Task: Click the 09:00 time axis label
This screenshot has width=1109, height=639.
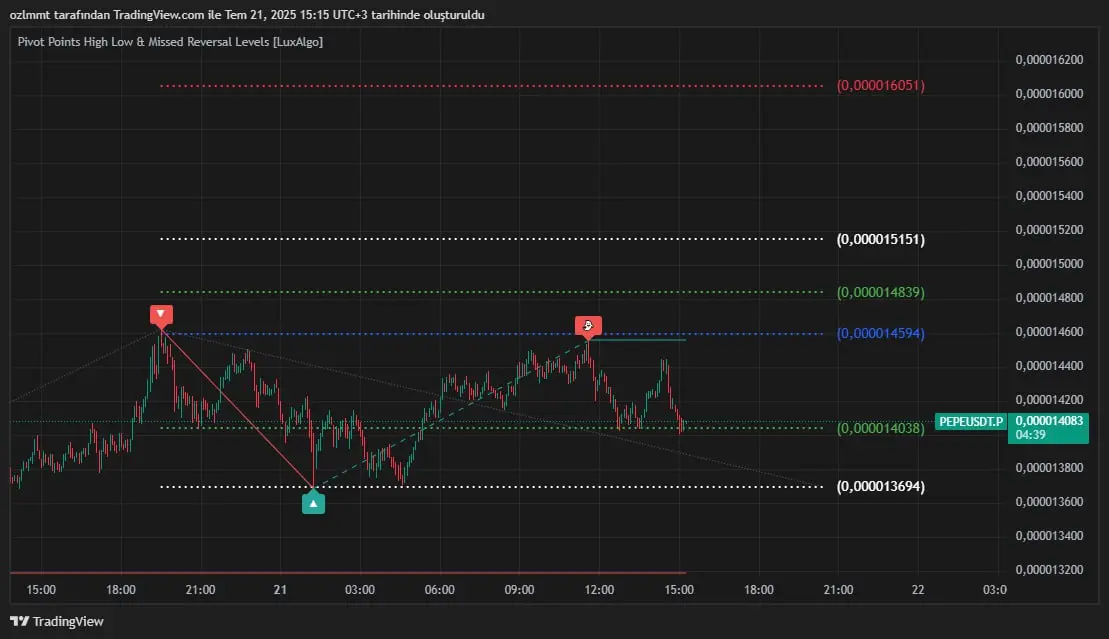Action: 519,589
